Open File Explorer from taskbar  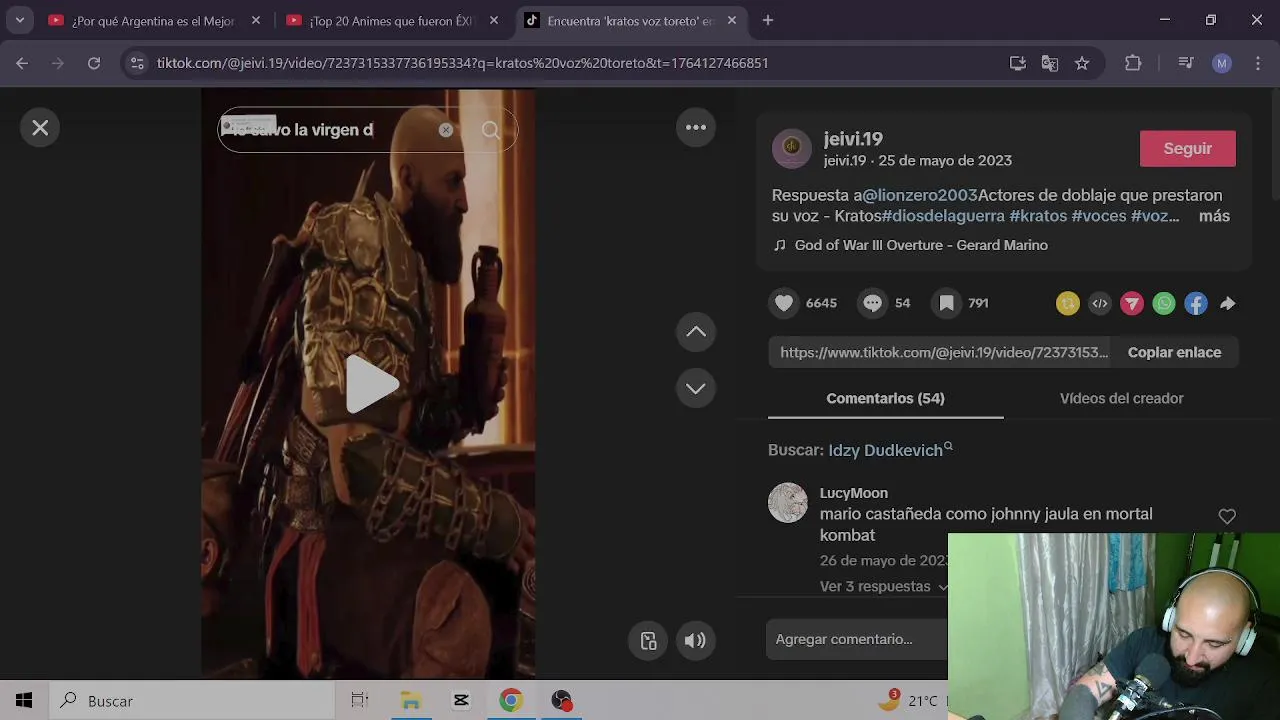click(x=411, y=701)
